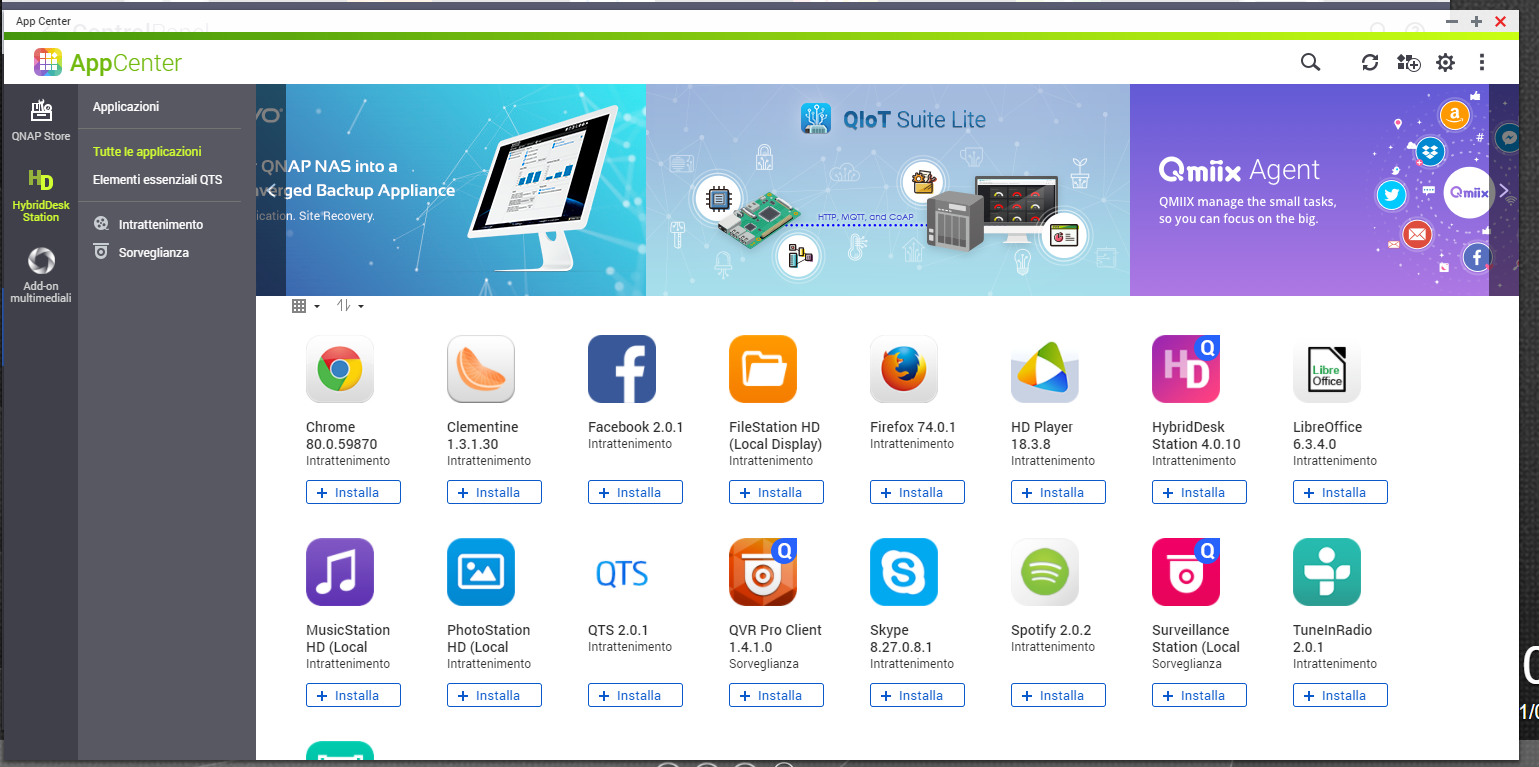Viewport: 1539px width, 767px height.
Task: Open the Qmiix Agent banner
Action: coord(1309,190)
